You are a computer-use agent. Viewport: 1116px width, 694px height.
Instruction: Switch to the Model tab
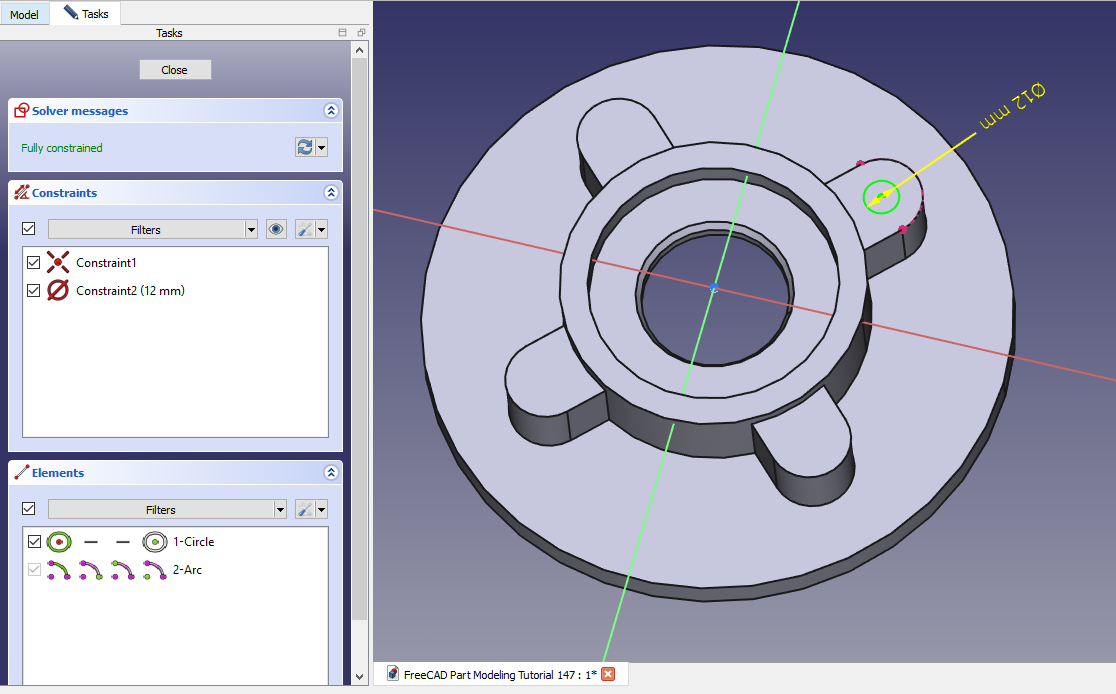[25, 14]
